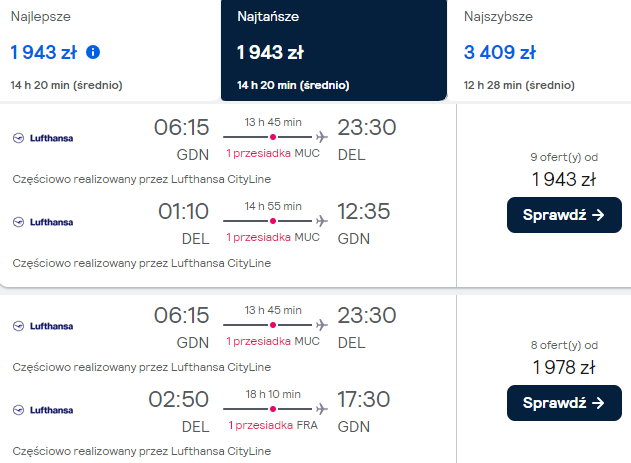Image resolution: width=631 pixels, height=463 pixels.
Task: Click Lufthansa logo of second offer outbound flight
Action: pos(43,325)
